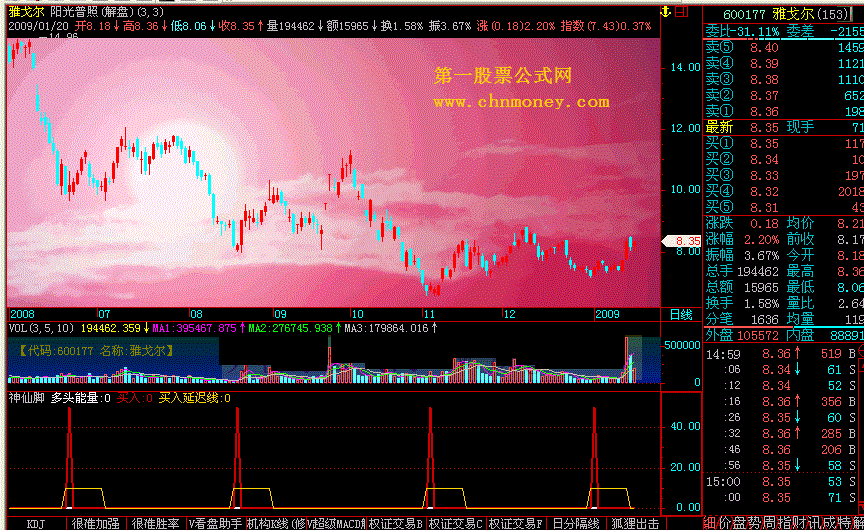864x530 pixels.
Task: Select the 盘 tab in quote panel
Action: [741, 523]
